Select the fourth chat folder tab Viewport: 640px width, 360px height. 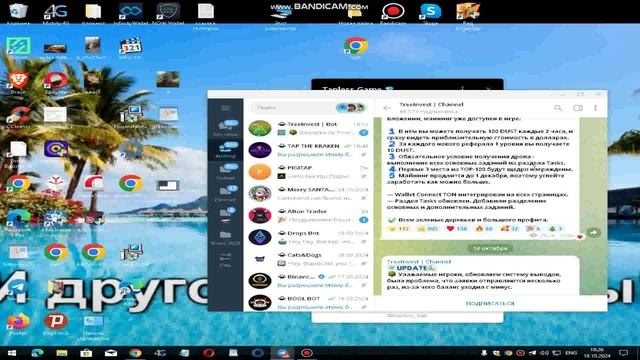(x=225, y=193)
